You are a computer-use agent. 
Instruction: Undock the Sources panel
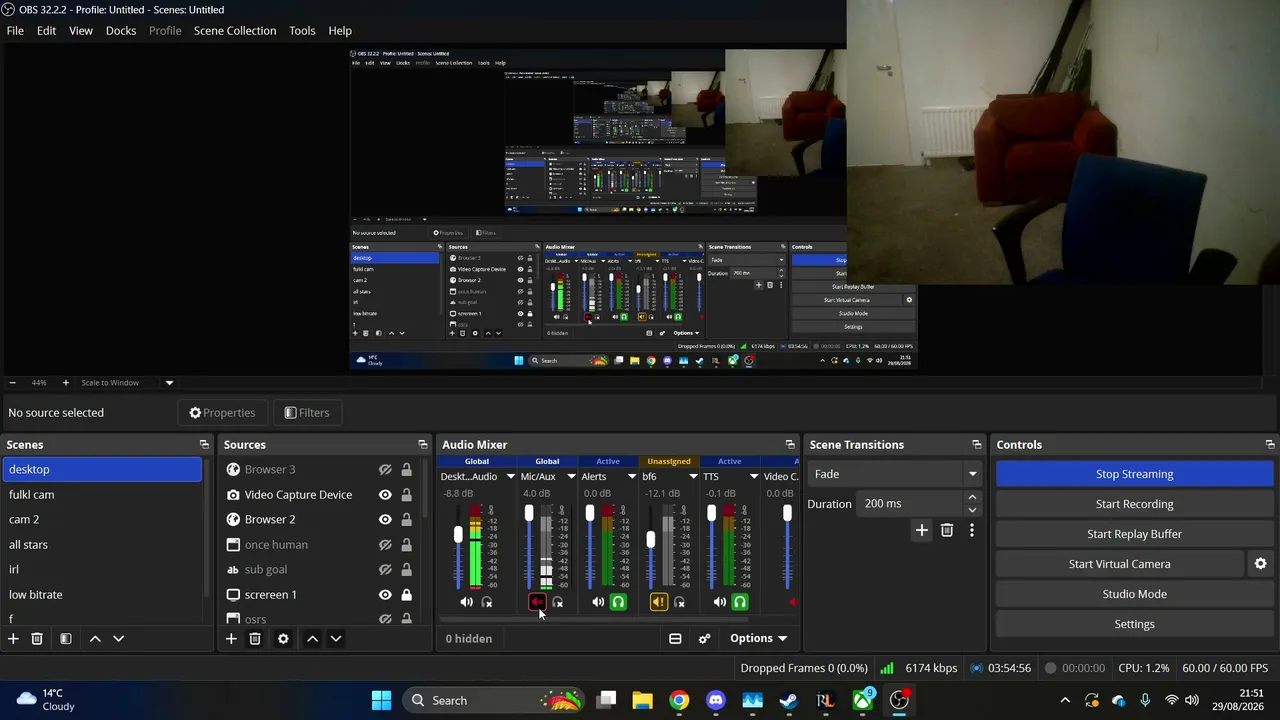(422, 445)
